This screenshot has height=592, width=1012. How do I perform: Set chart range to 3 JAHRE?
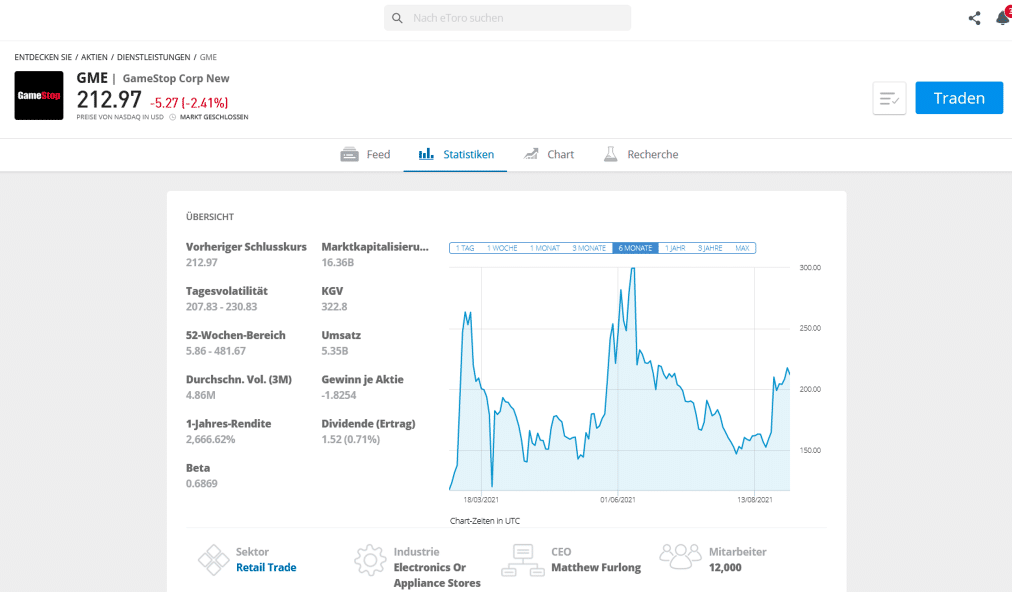pos(710,248)
